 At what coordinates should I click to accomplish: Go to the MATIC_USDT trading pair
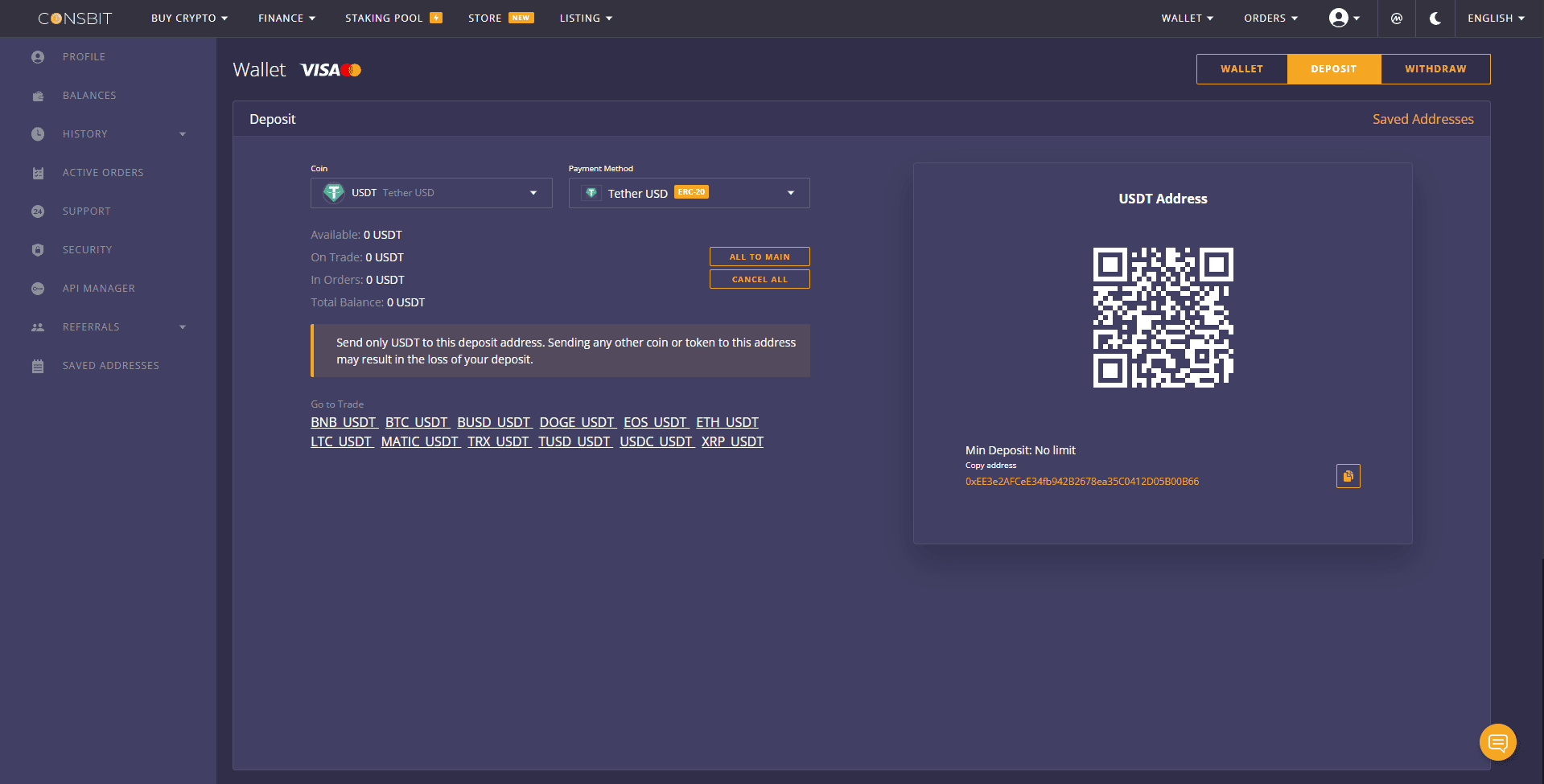[x=420, y=441]
